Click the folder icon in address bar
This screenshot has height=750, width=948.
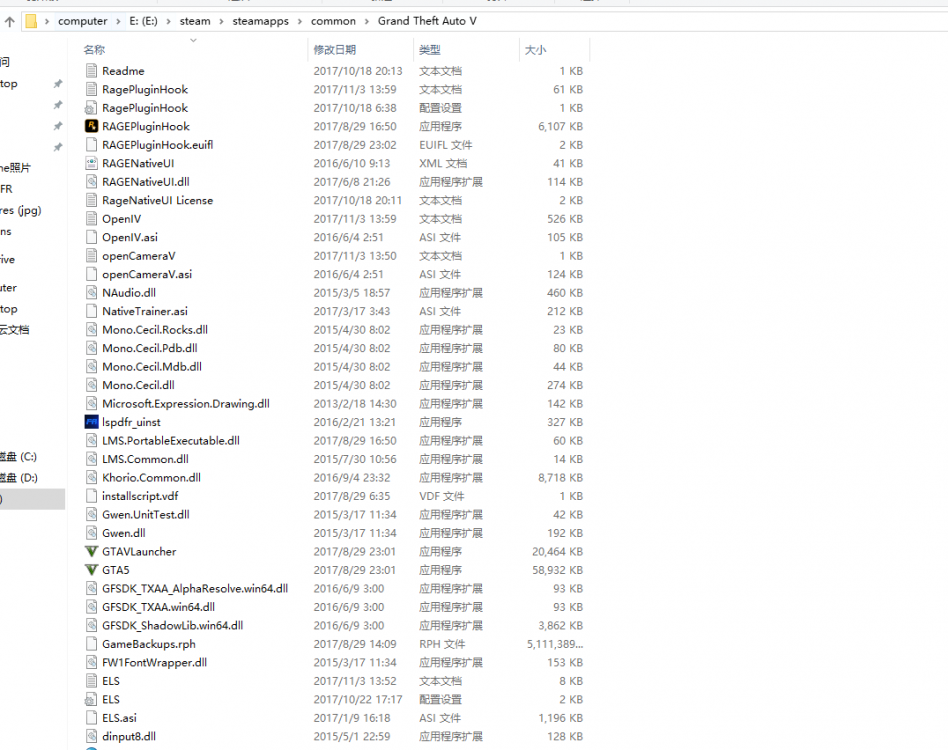coord(31,21)
